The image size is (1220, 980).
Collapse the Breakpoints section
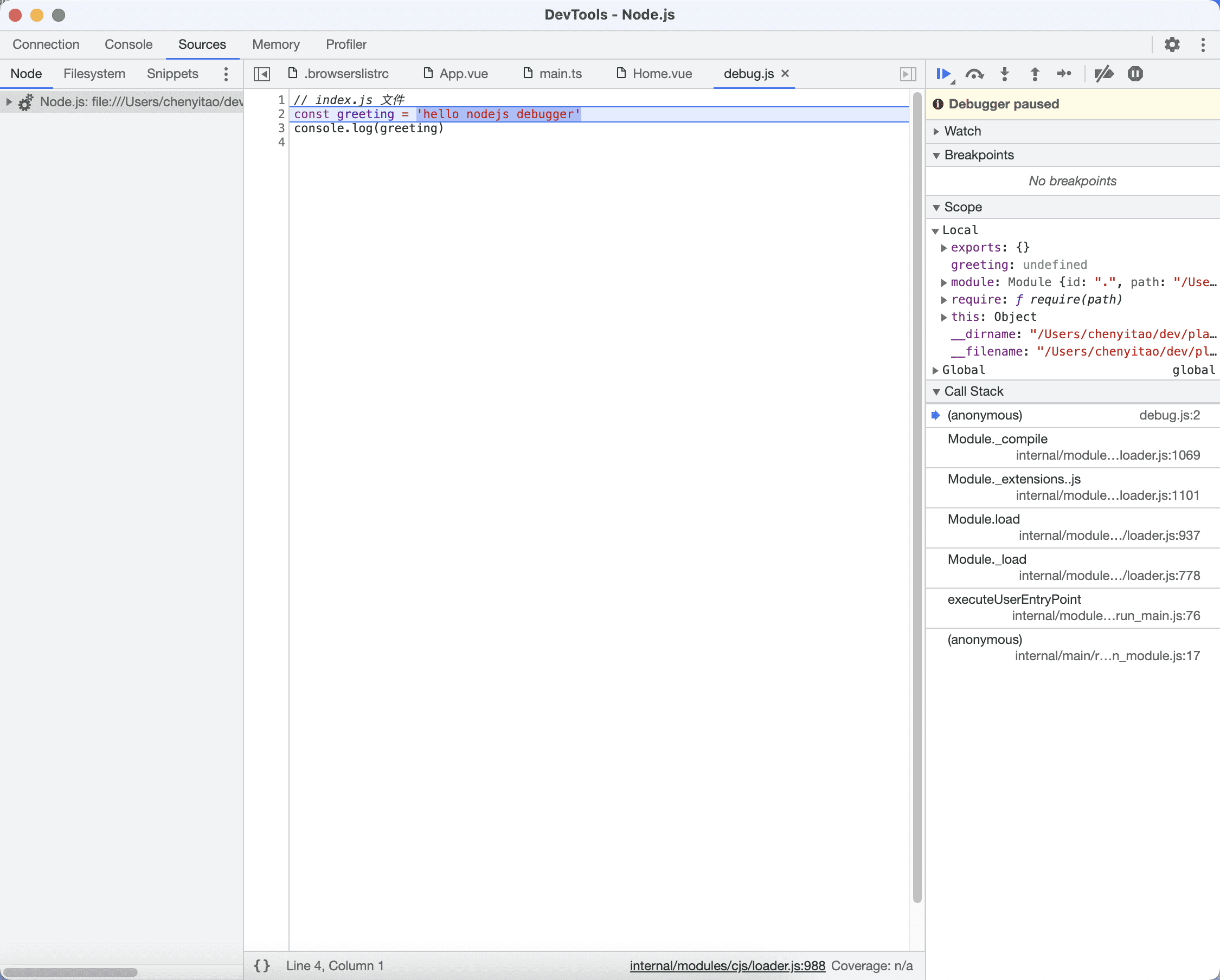pyautogui.click(x=936, y=155)
